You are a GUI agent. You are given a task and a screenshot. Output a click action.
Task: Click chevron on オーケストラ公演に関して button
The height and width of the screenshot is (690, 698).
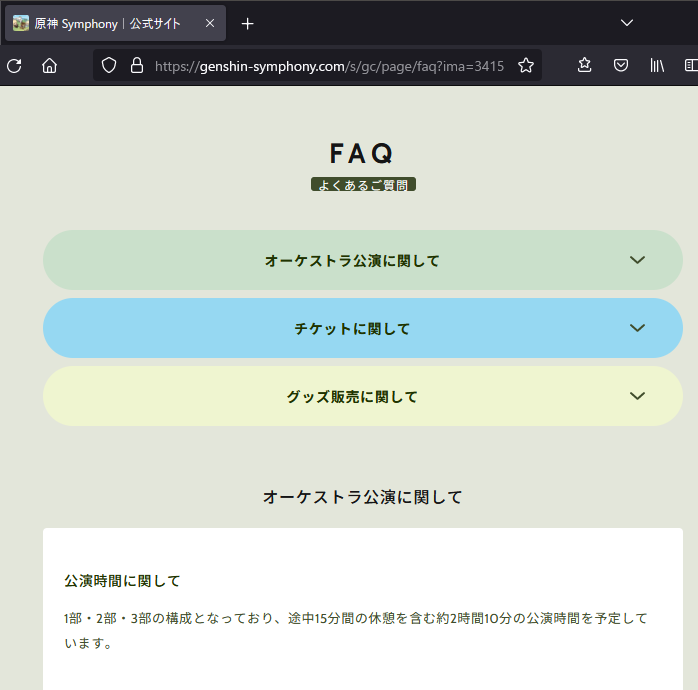(637, 260)
